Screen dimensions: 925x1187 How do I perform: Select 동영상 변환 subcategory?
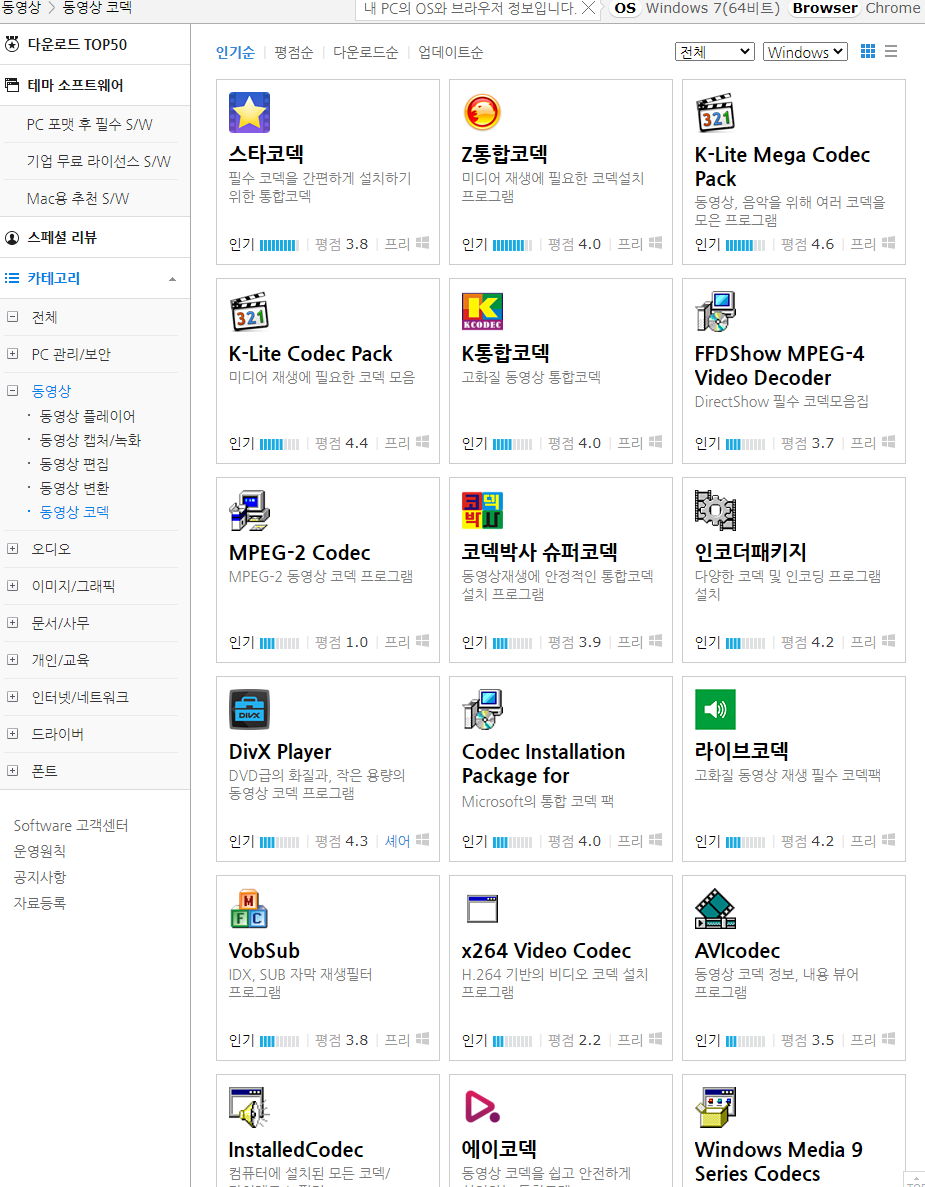tap(74, 488)
